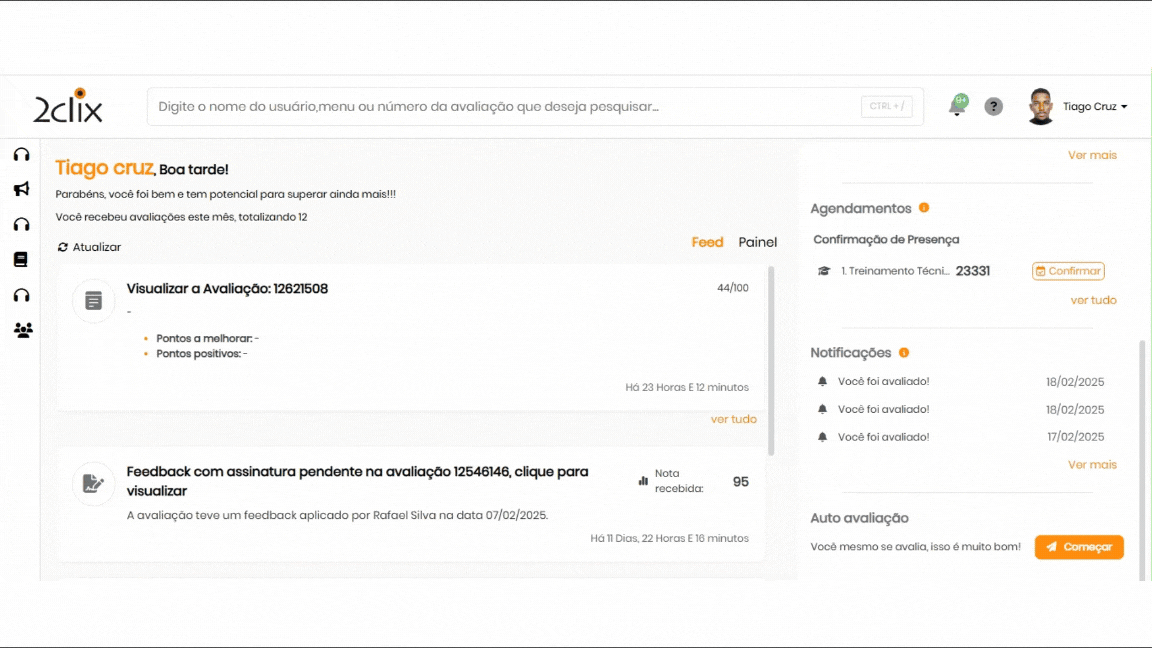Click the 2clix logo

68,106
